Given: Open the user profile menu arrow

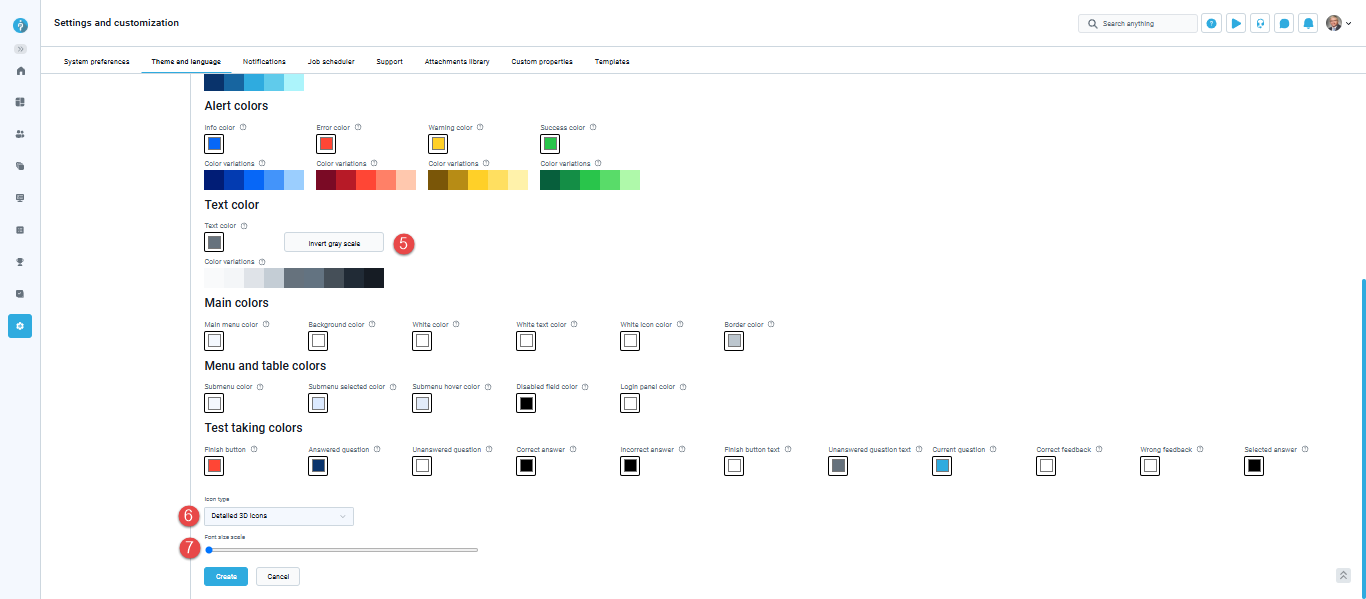Looking at the screenshot, I should tap(1349, 24).
